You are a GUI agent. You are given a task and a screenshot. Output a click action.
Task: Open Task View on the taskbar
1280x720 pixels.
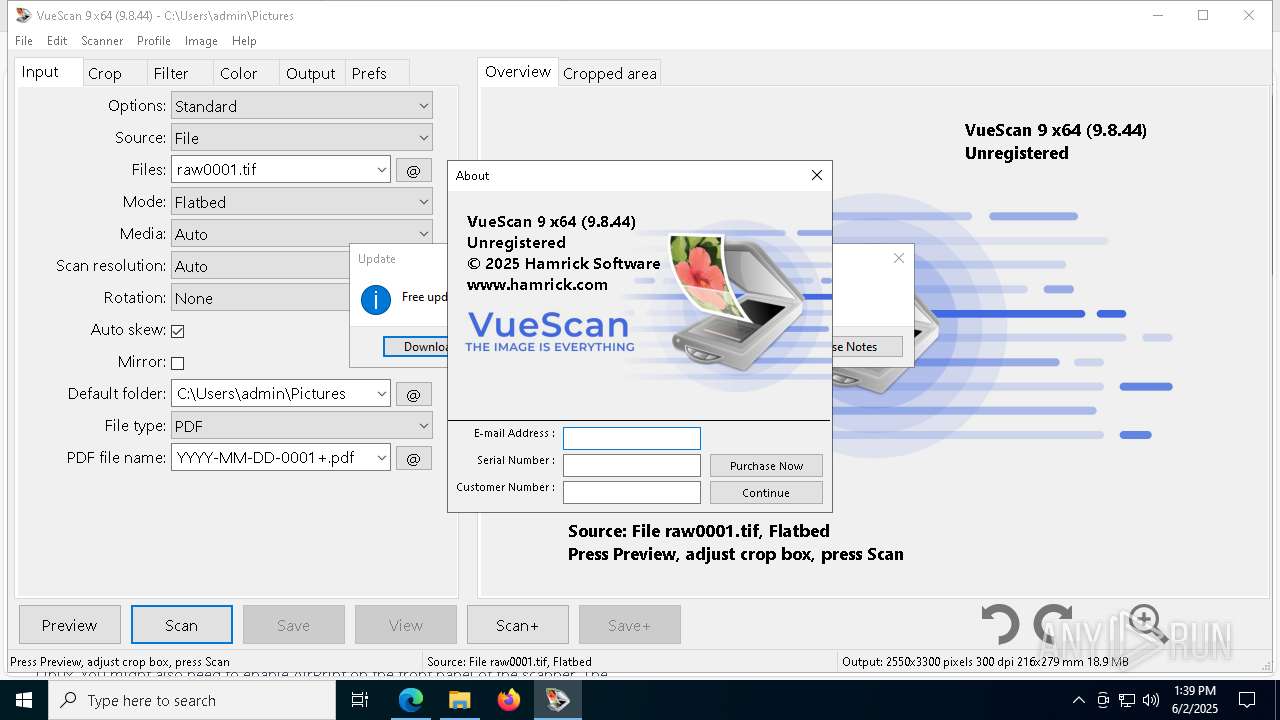[361, 700]
